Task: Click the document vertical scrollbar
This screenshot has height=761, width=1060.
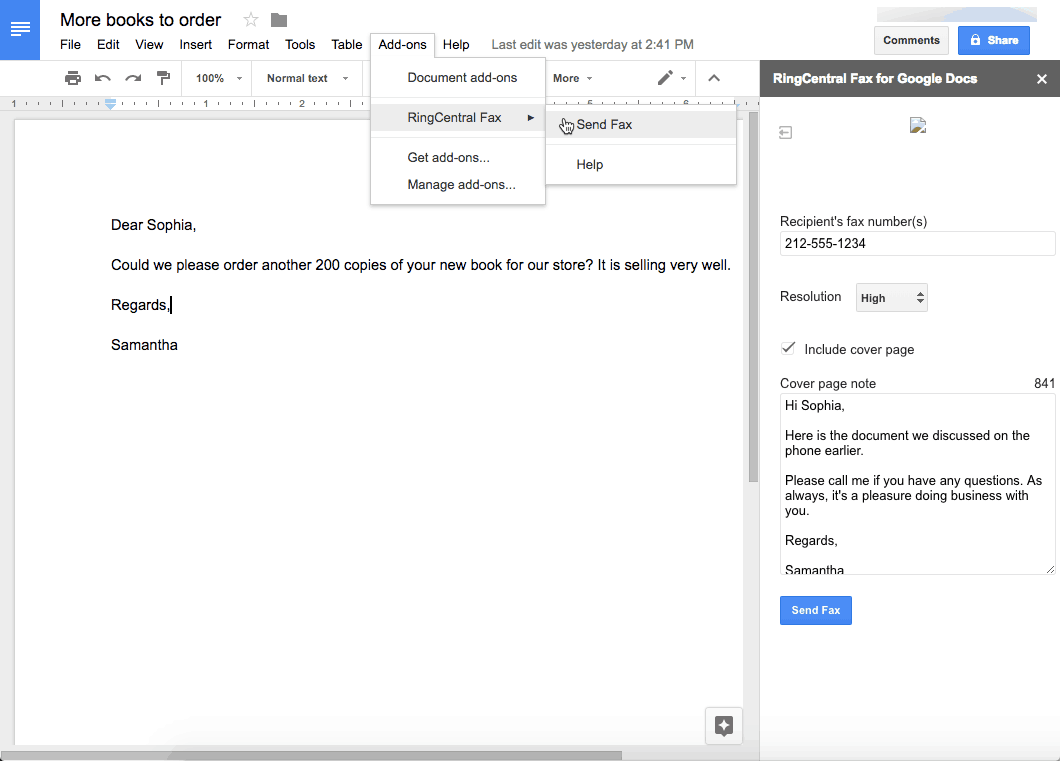Action: 753,297
